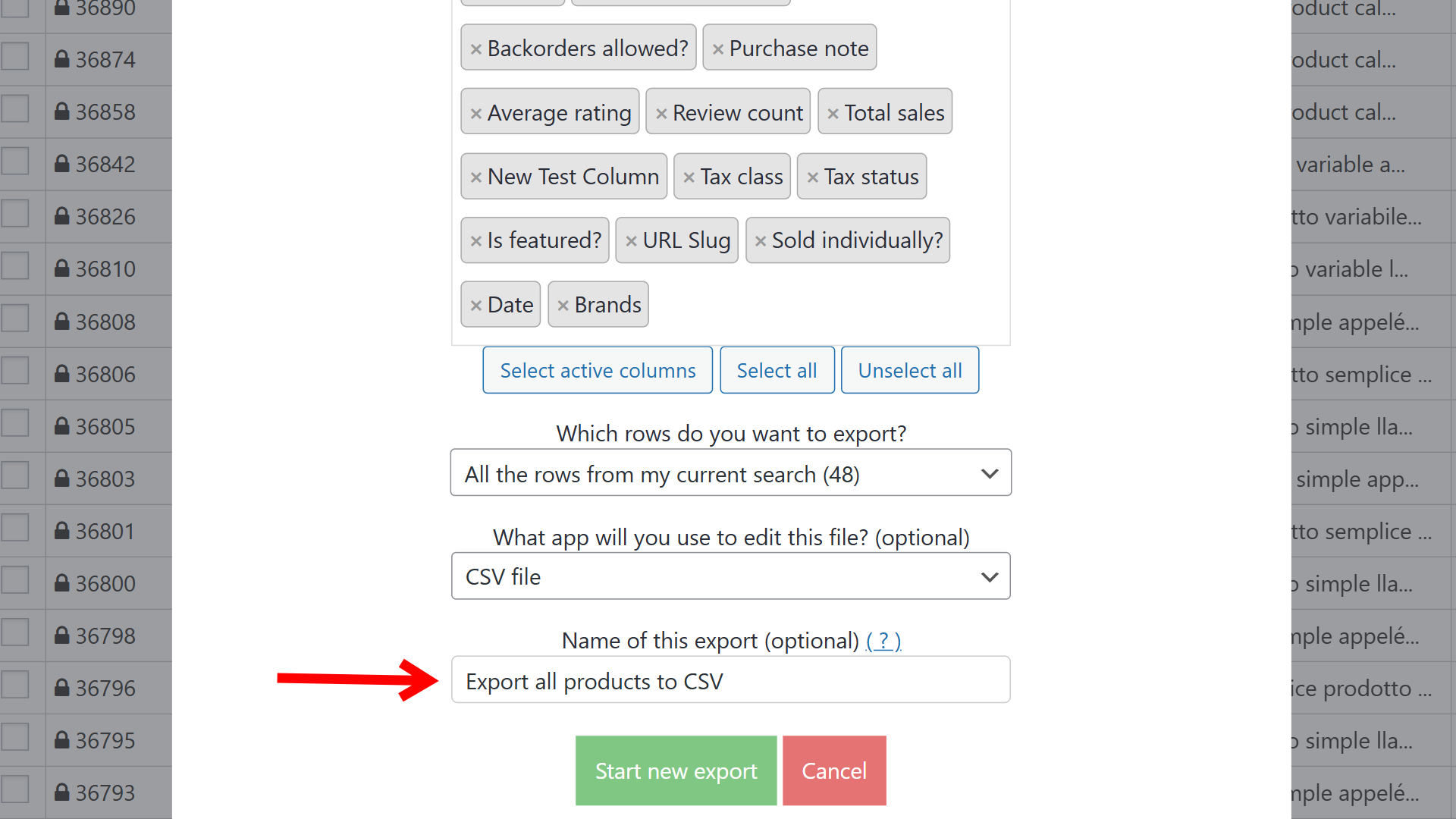This screenshot has width=1456, height=819.
Task: Remove the URL Slug column tag
Action: click(631, 241)
